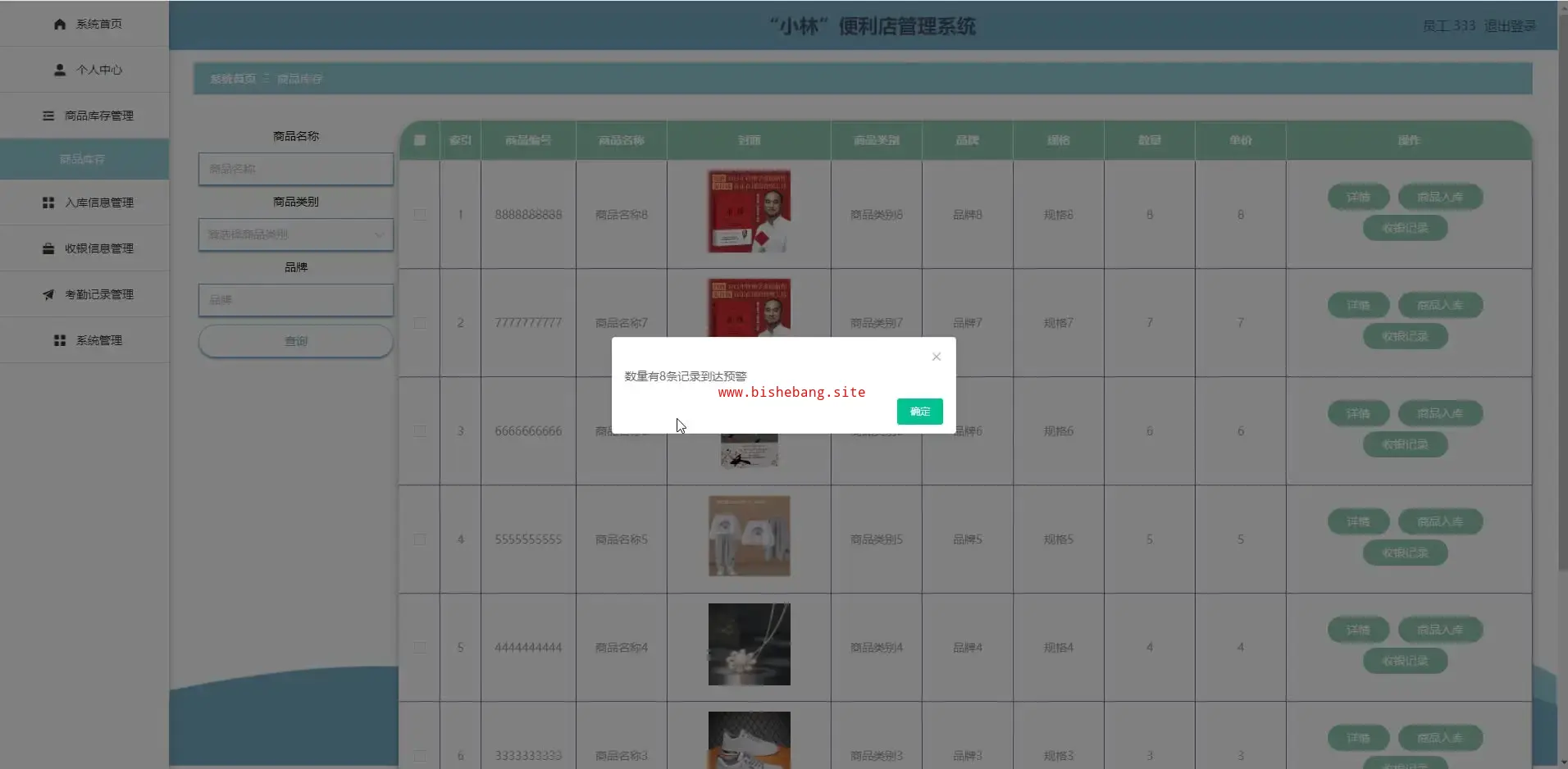1568x769 pixels.
Task: Click 商品入库 for row 6666666666
Action: [x=1440, y=413]
